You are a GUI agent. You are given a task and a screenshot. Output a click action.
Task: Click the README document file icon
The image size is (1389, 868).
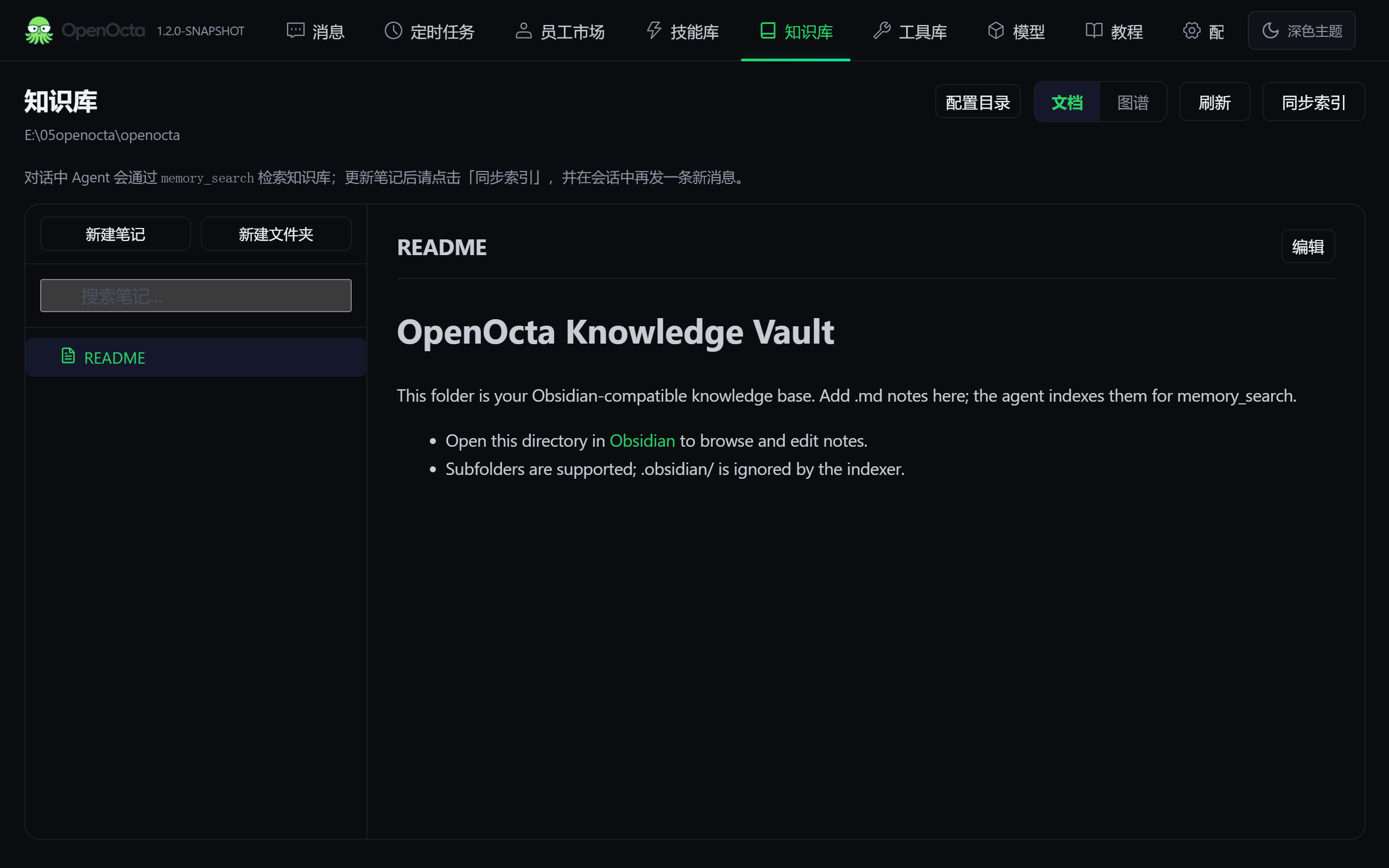[x=68, y=356]
